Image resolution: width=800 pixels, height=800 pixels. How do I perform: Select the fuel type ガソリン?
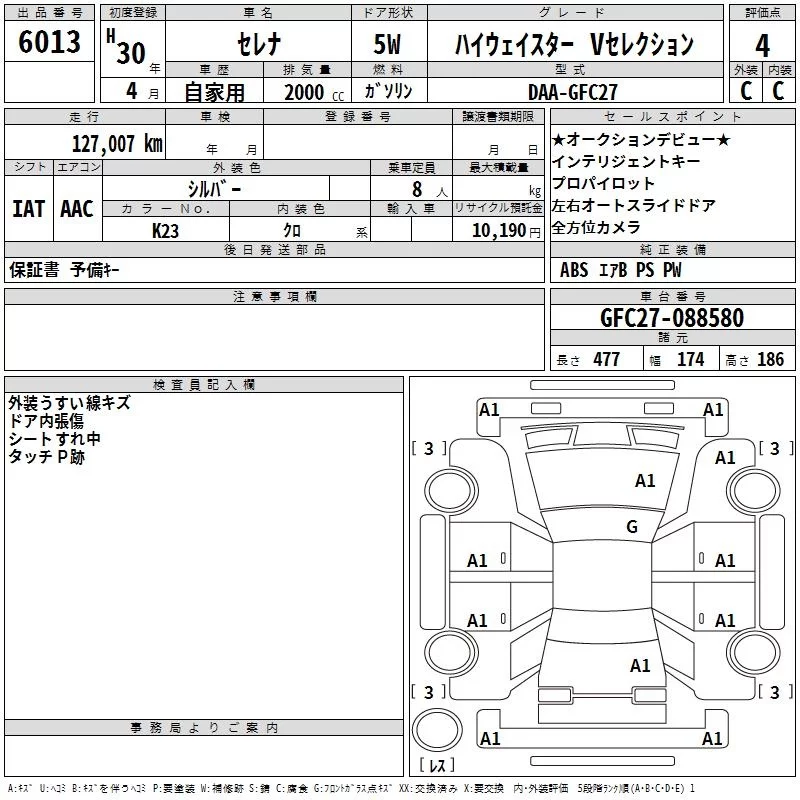(x=388, y=91)
